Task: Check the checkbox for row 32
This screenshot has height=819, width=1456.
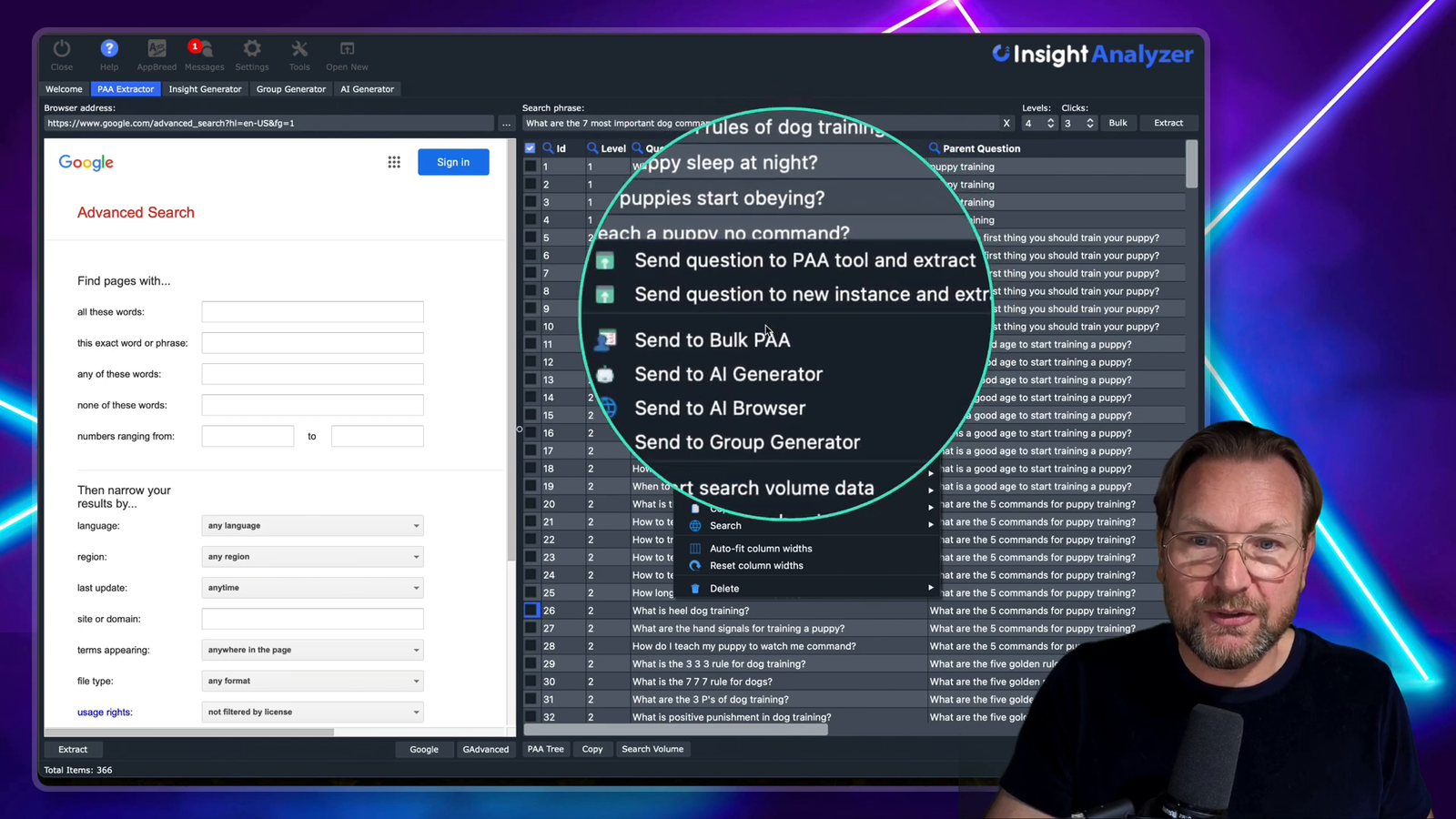Action: 531,717
